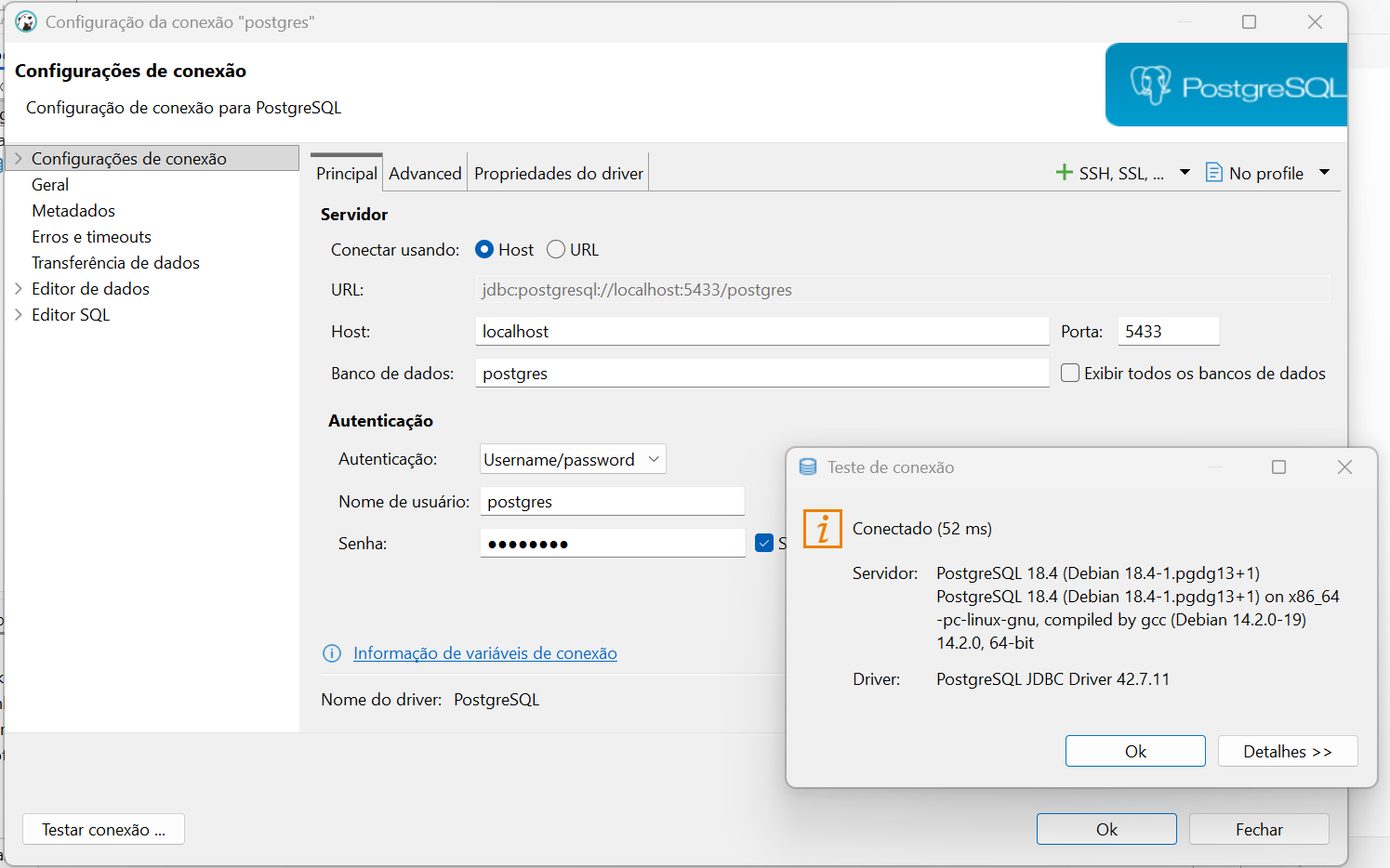Click the green plus SSH, SSL icon
Screen dimensions: 1390x868
coord(1065,172)
